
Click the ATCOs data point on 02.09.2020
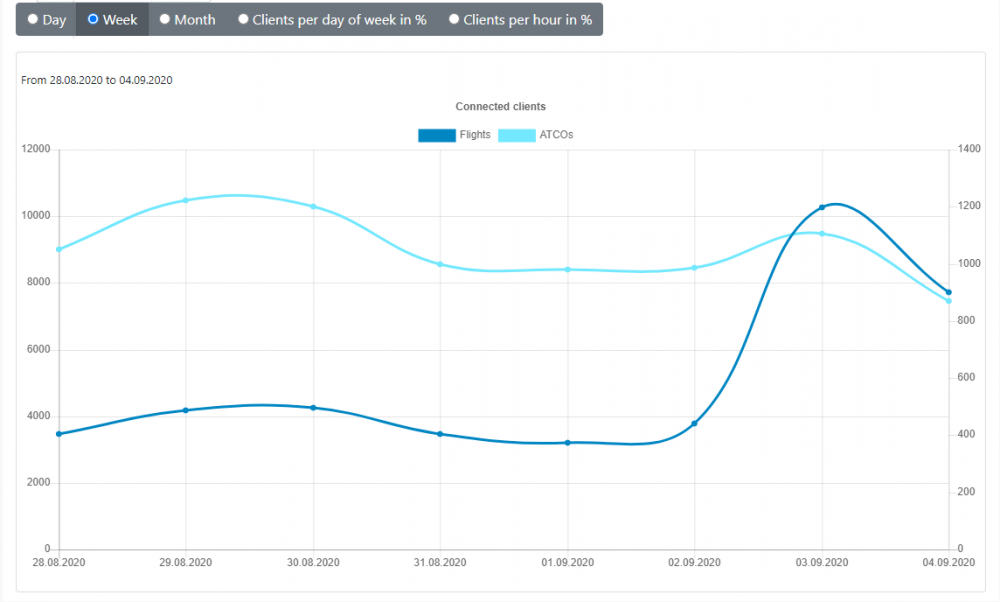[x=694, y=267]
